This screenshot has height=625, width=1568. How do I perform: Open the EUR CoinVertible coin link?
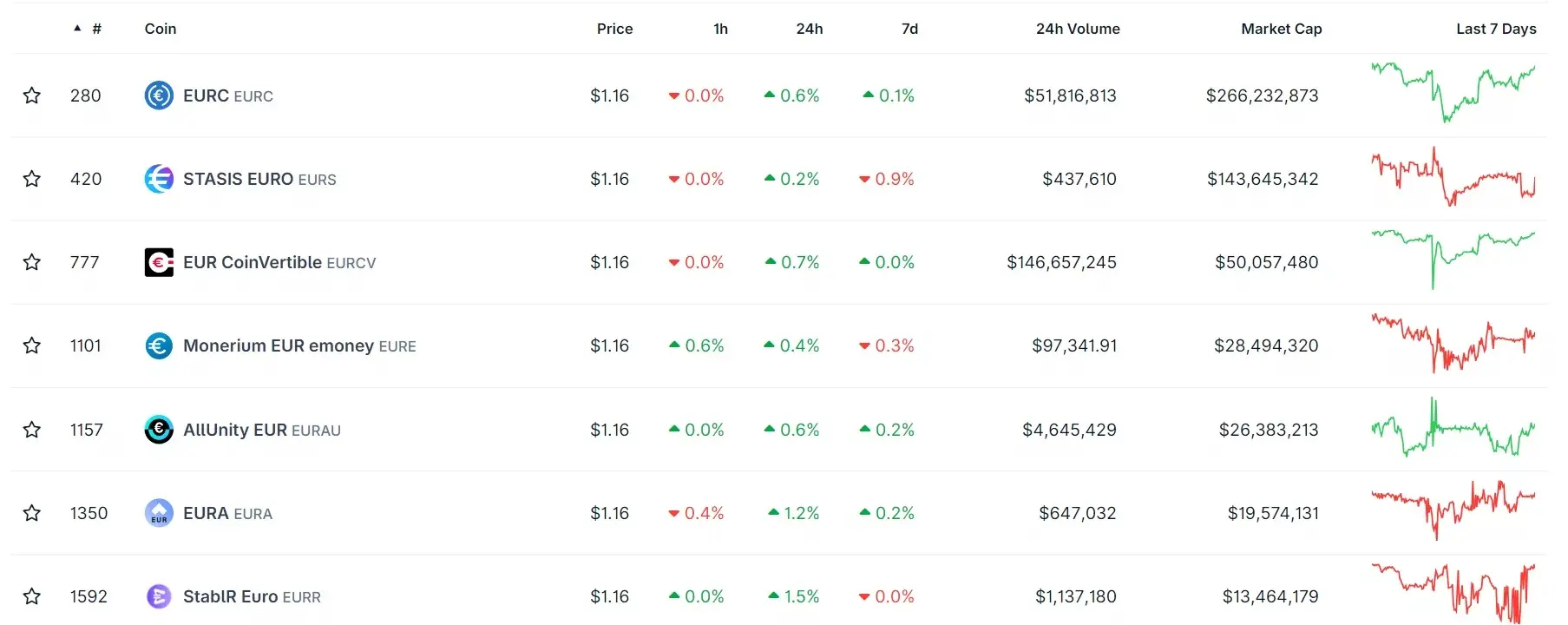pos(253,262)
